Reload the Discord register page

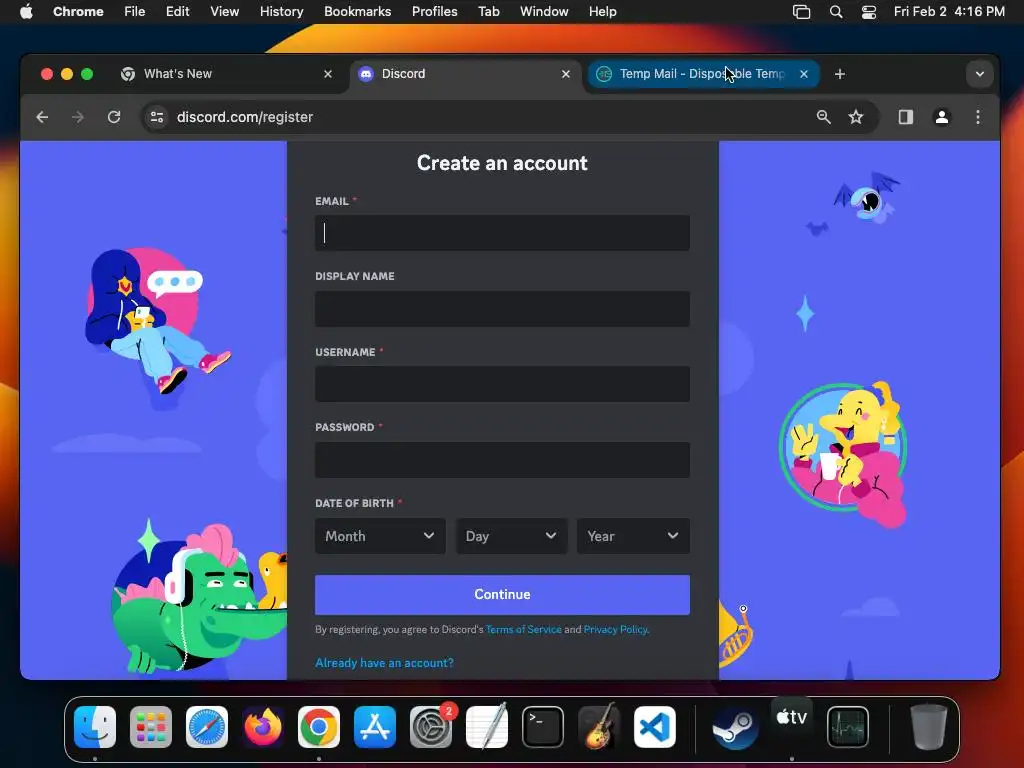click(x=114, y=117)
